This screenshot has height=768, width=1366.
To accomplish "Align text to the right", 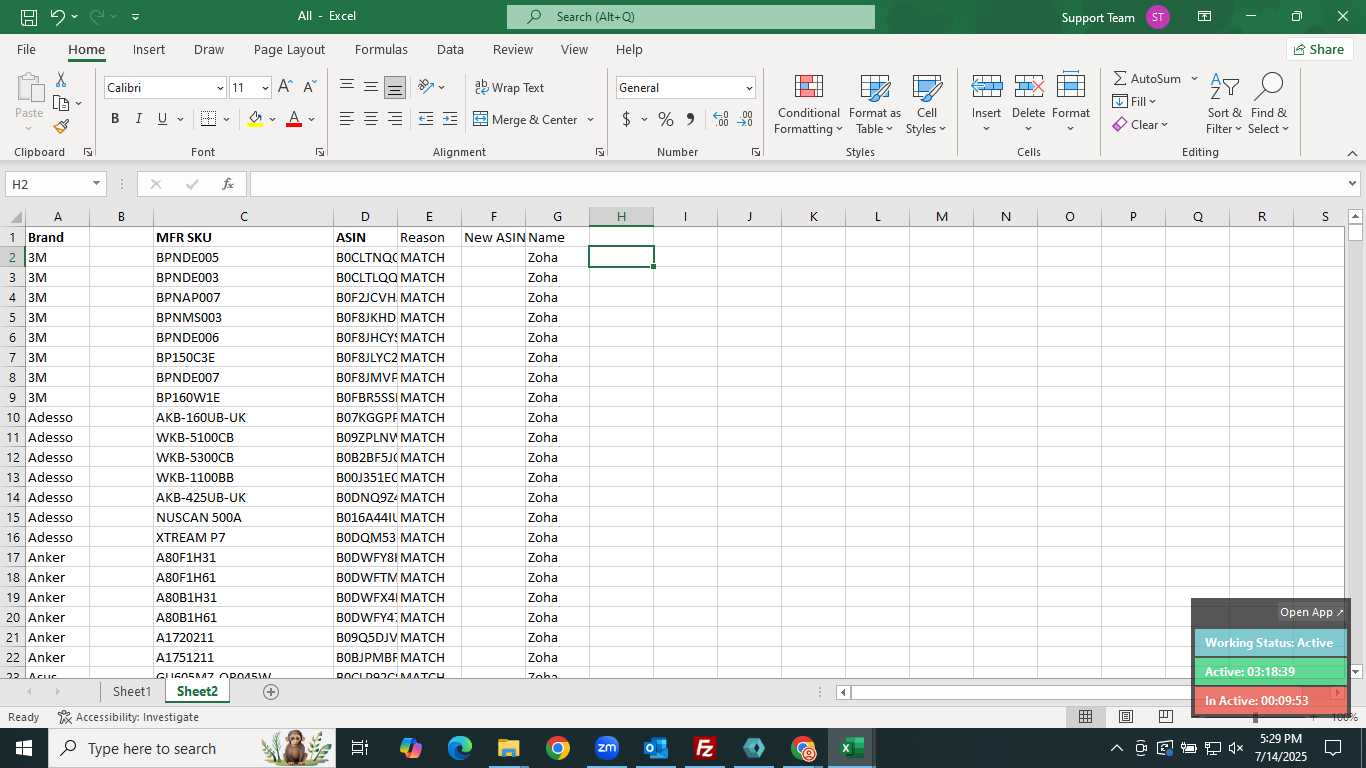I will tap(395, 119).
